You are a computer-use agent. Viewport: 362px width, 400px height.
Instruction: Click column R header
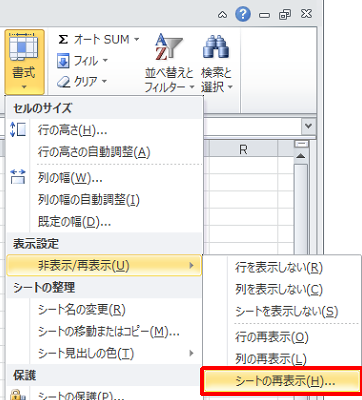pos(243,150)
